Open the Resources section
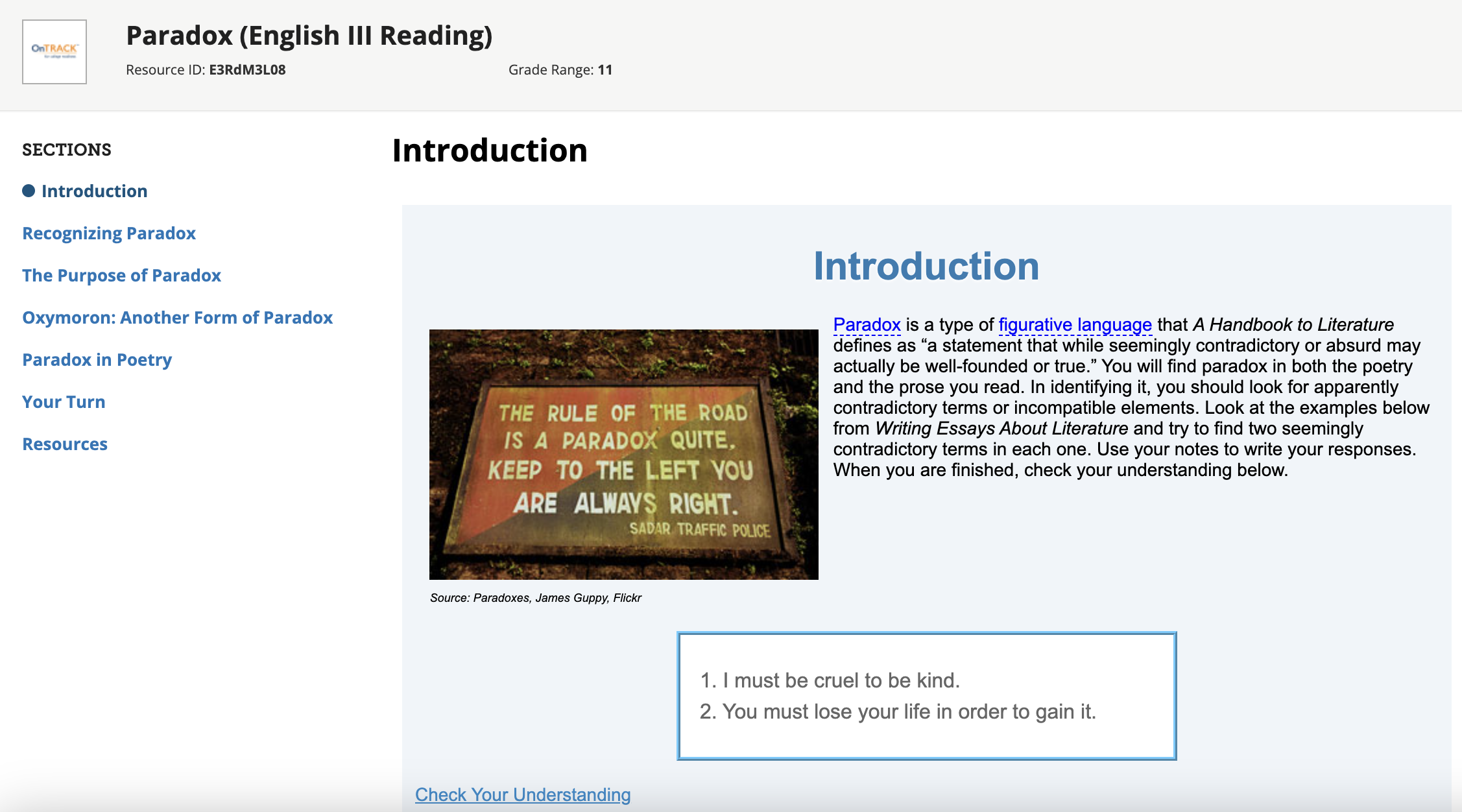Viewport: 1462px width, 812px height. pyautogui.click(x=64, y=444)
